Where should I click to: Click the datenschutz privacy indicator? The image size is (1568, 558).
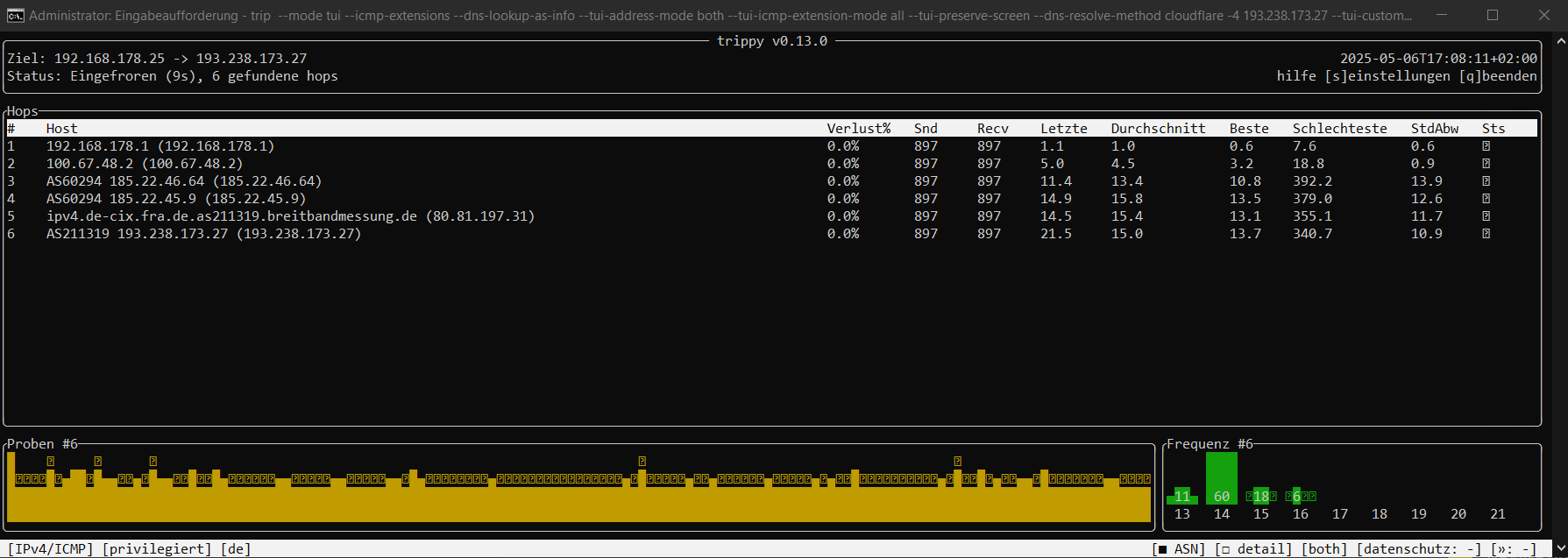(1419, 549)
